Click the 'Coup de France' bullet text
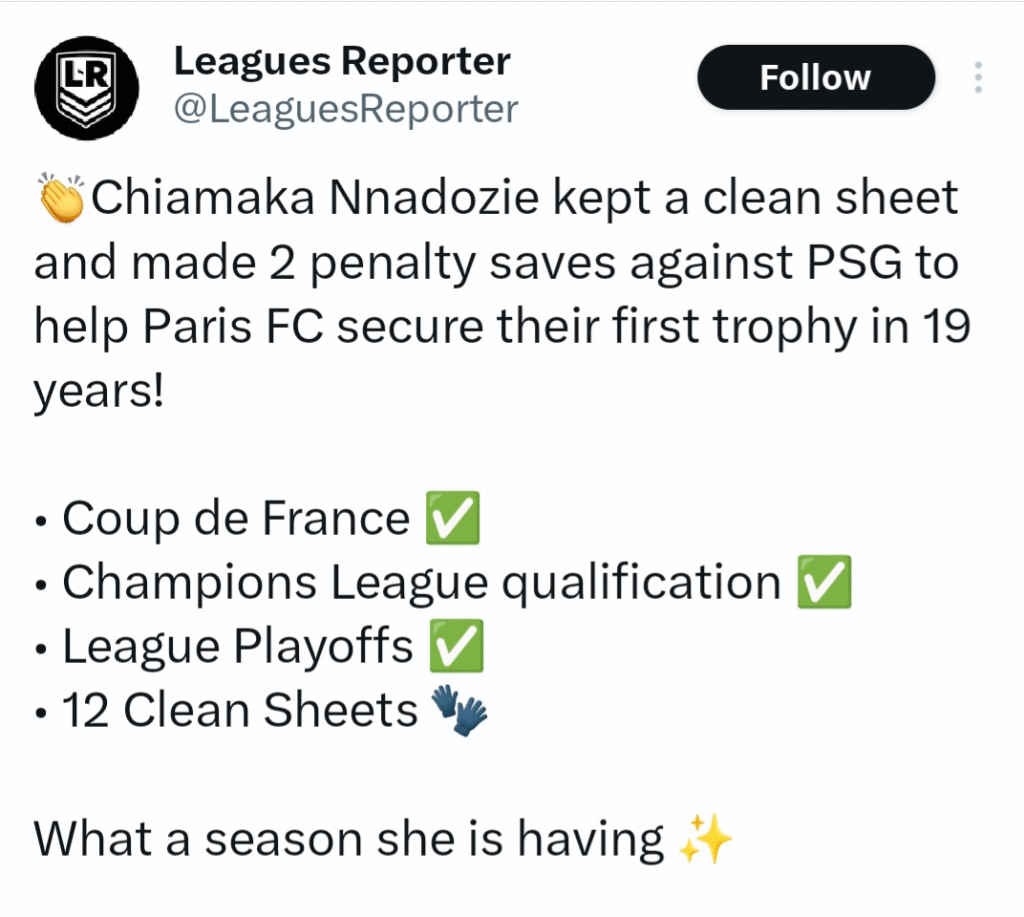 click(x=236, y=519)
